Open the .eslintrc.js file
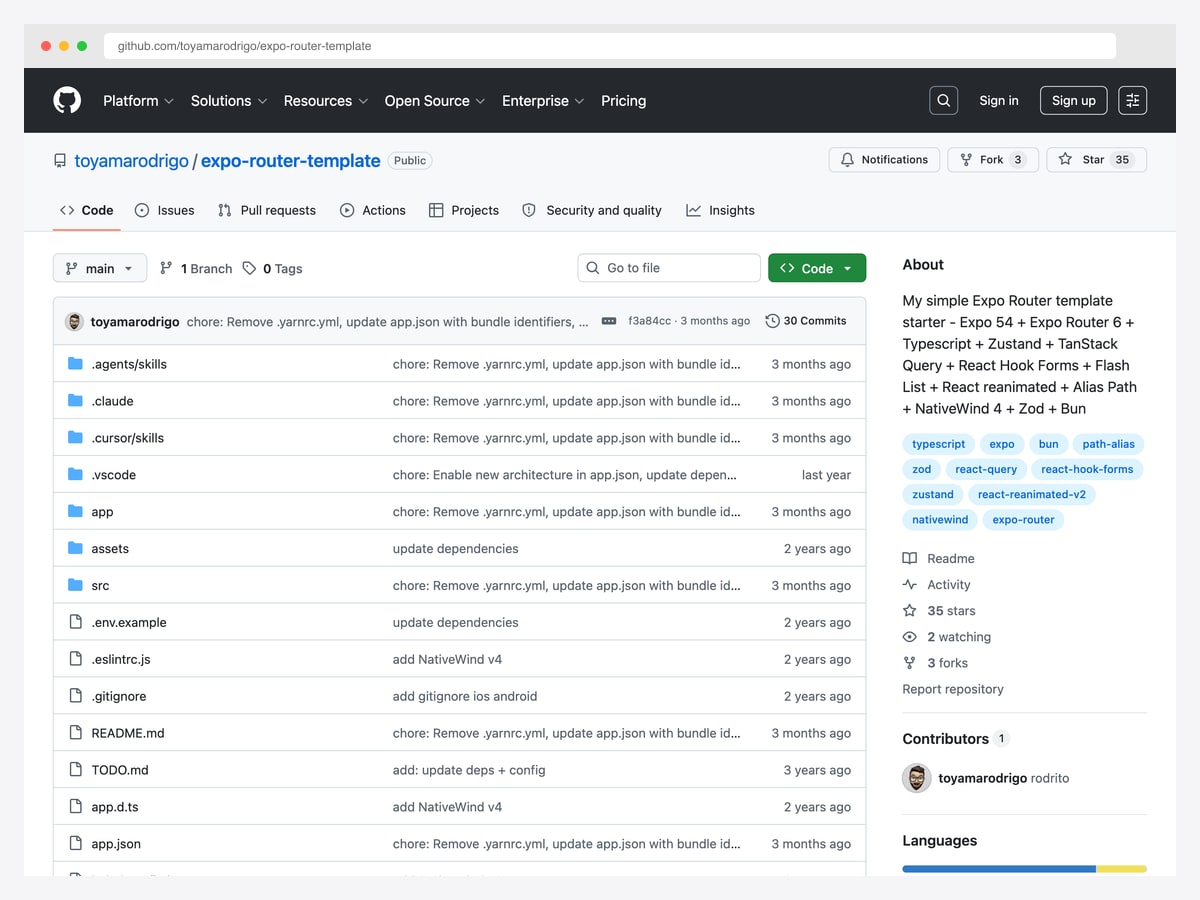This screenshot has height=900, width=1200. pos(121,659)
